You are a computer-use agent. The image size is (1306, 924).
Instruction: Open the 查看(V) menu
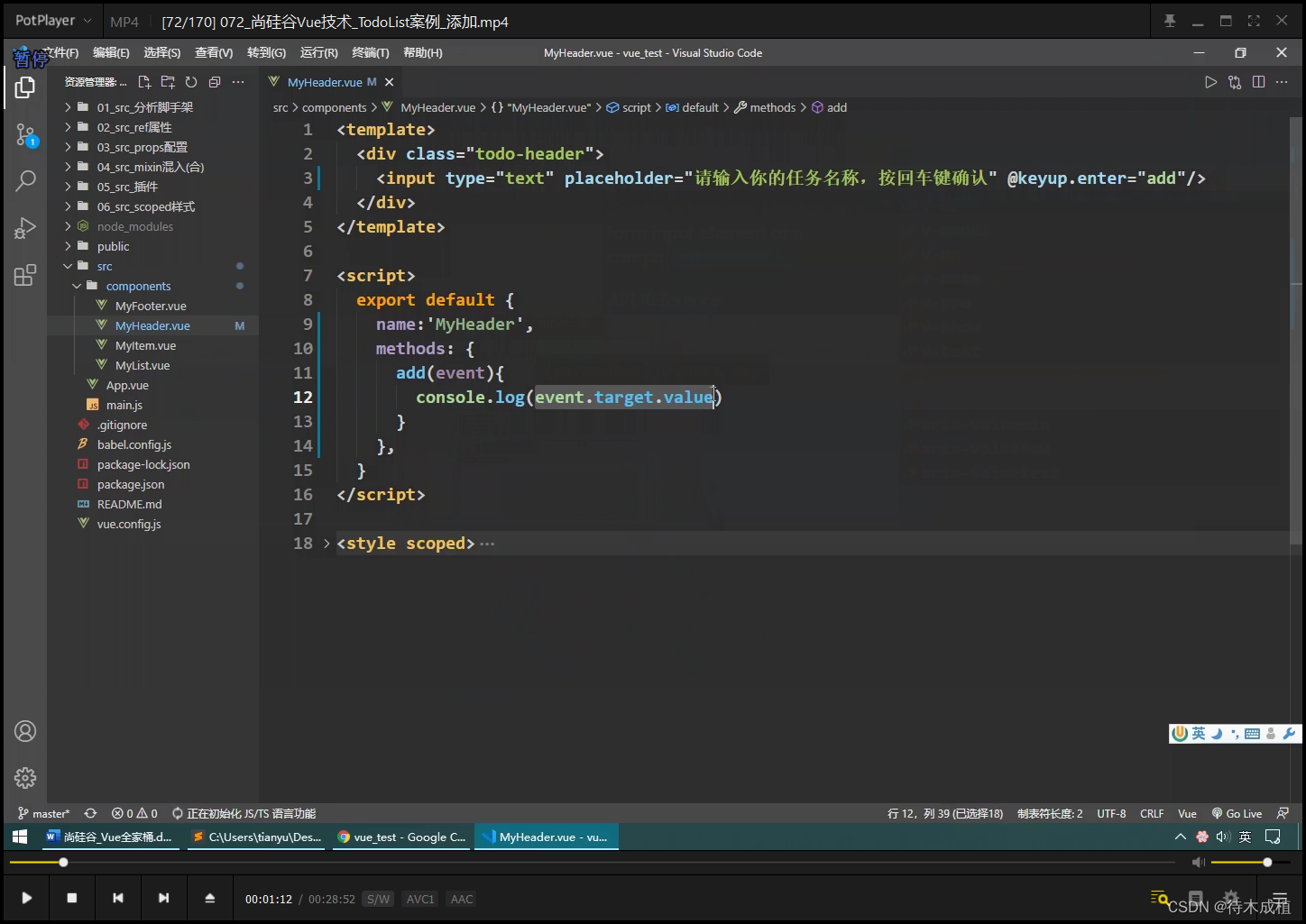coord(214,53)
